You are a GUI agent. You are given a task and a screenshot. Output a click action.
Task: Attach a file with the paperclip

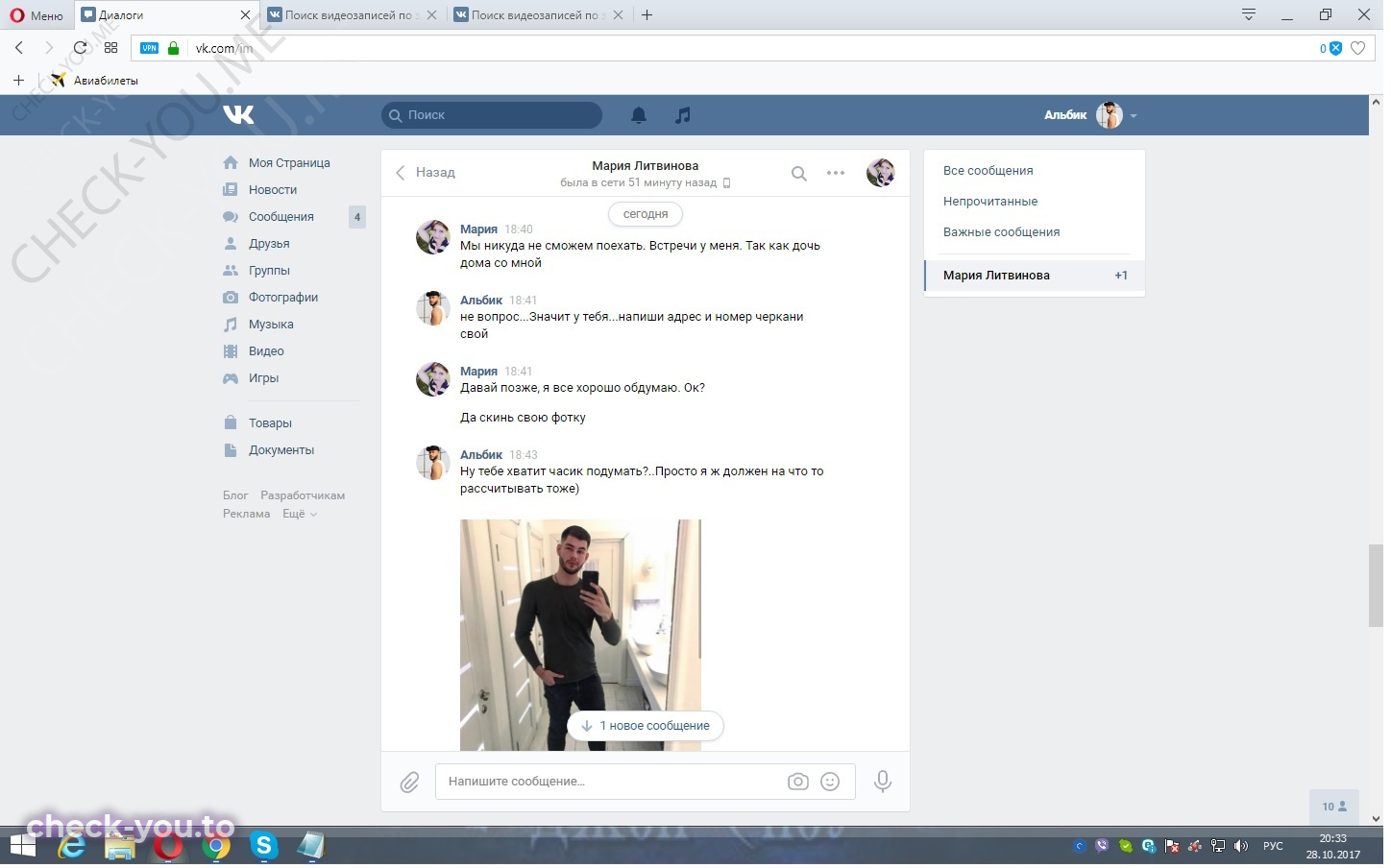[x=409, y=783]
